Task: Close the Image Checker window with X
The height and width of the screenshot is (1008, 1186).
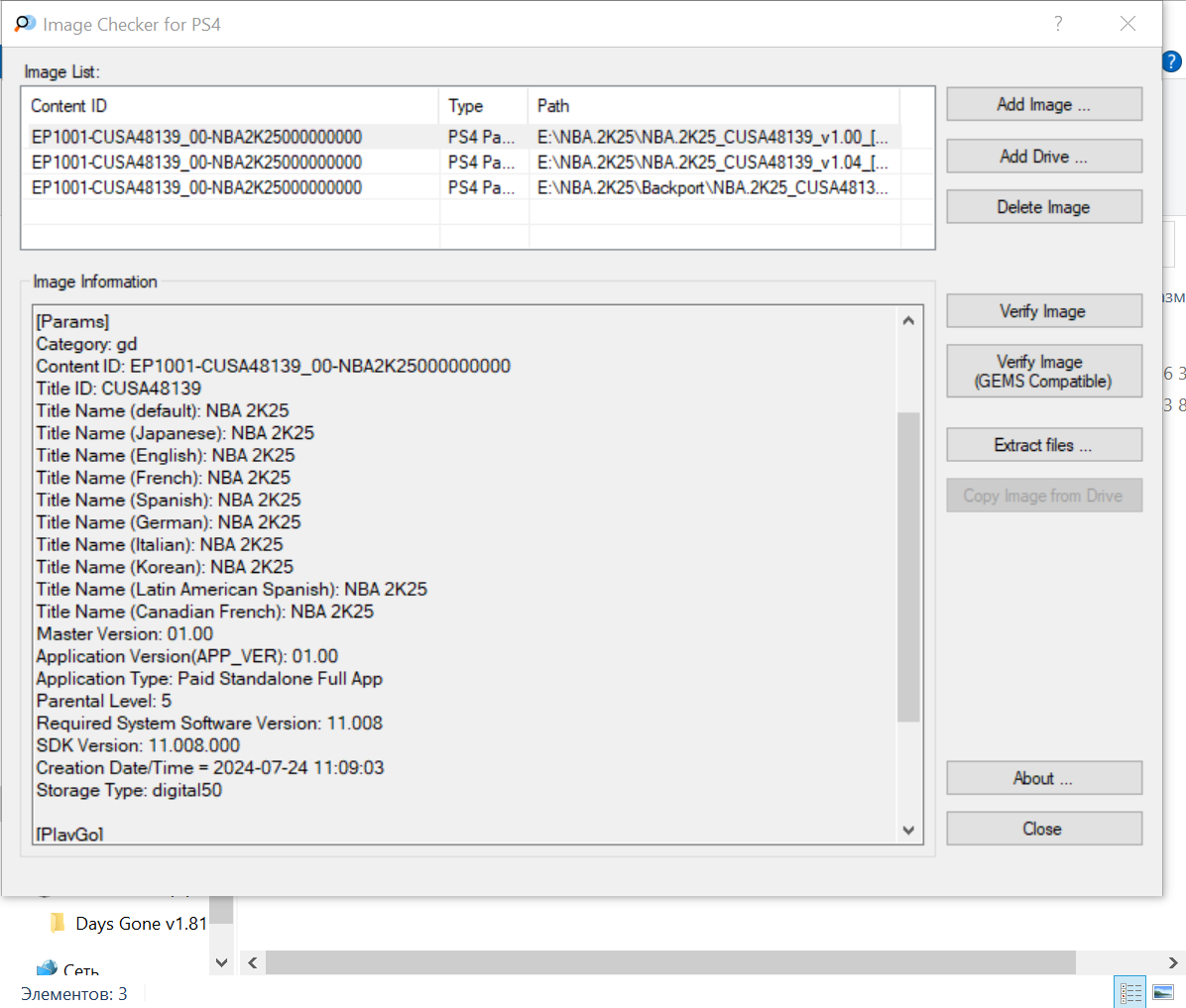Action: (1127, 24)
